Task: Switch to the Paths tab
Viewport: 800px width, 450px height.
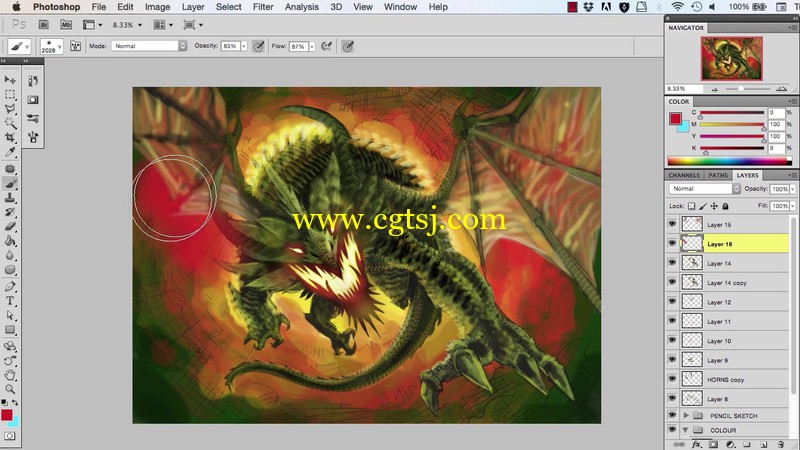Action: tap(718, 175)
